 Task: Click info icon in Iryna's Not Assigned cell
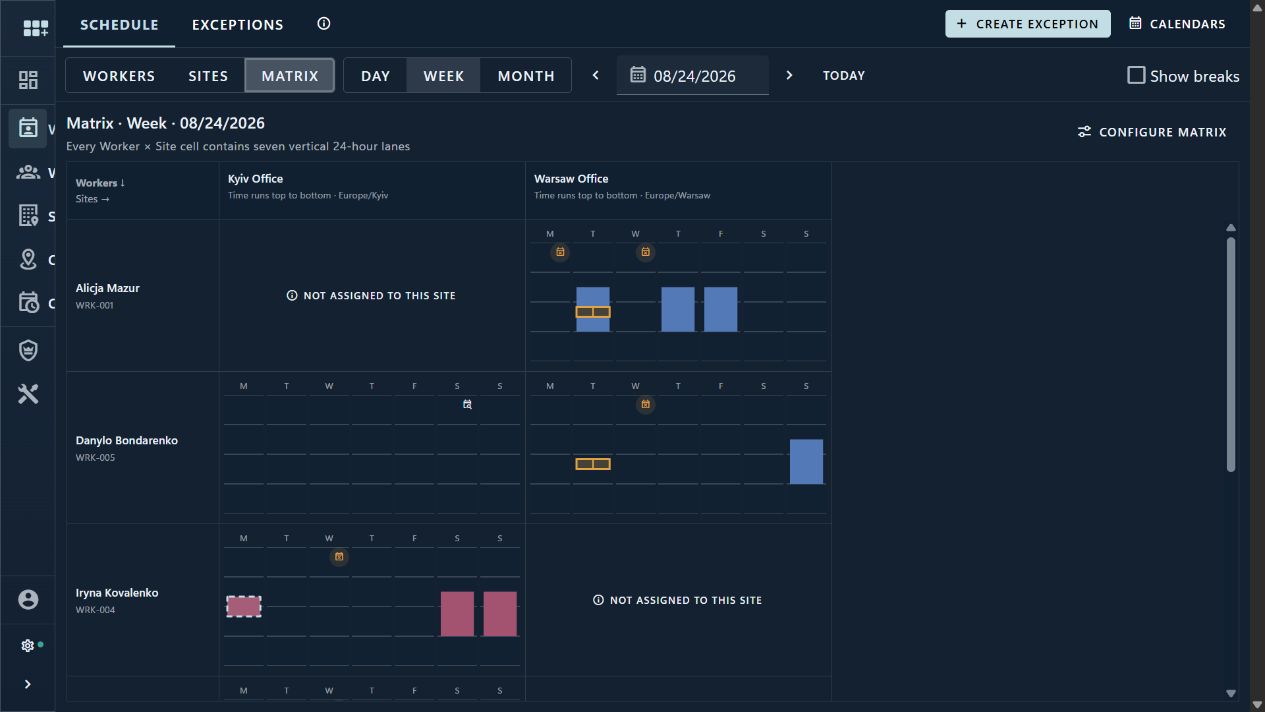pos(598,600)
